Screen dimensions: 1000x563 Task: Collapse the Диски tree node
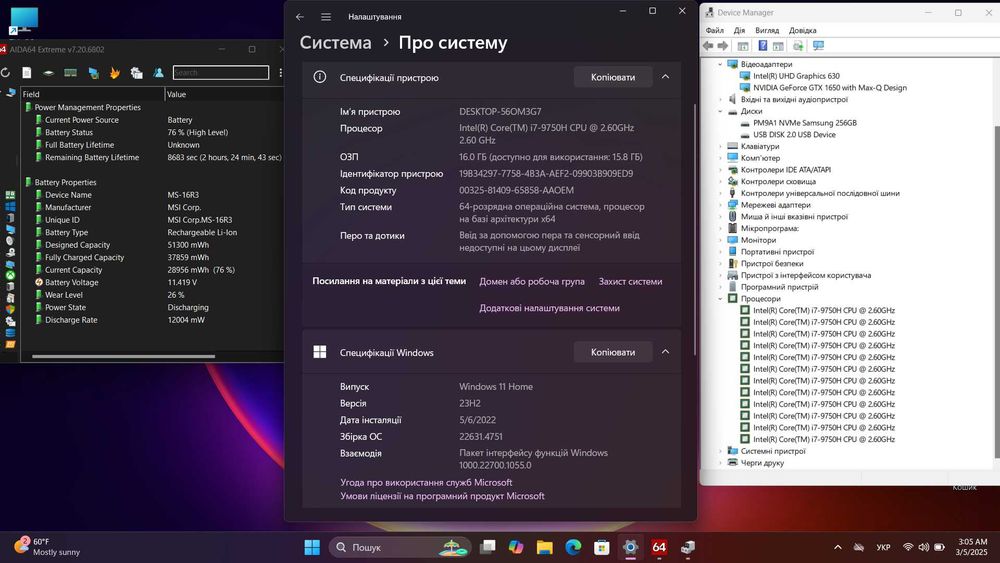(x=720, y=112)
